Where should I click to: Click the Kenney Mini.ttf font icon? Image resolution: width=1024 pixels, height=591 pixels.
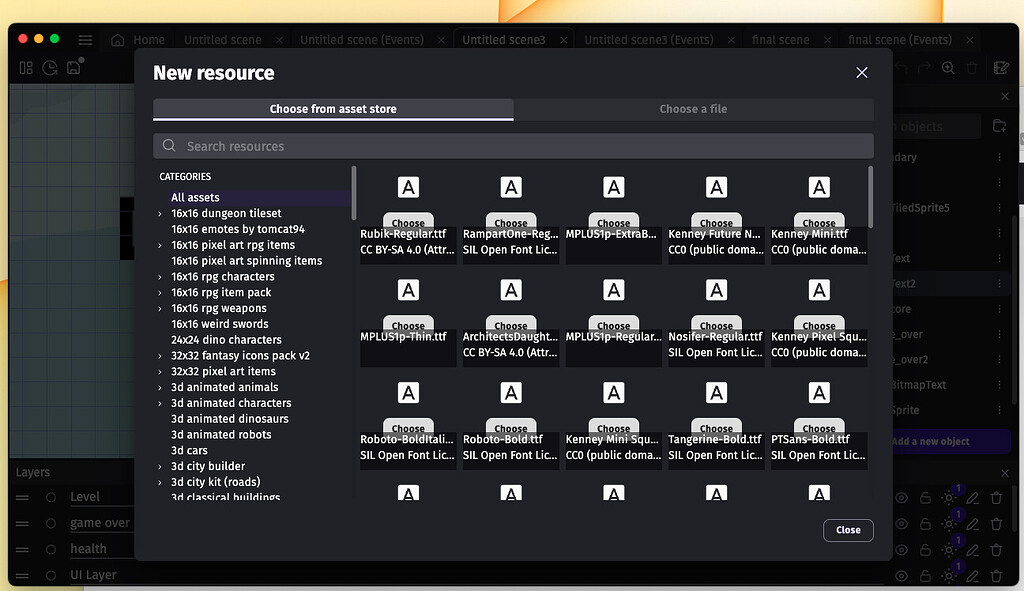(x=819, y=187)
